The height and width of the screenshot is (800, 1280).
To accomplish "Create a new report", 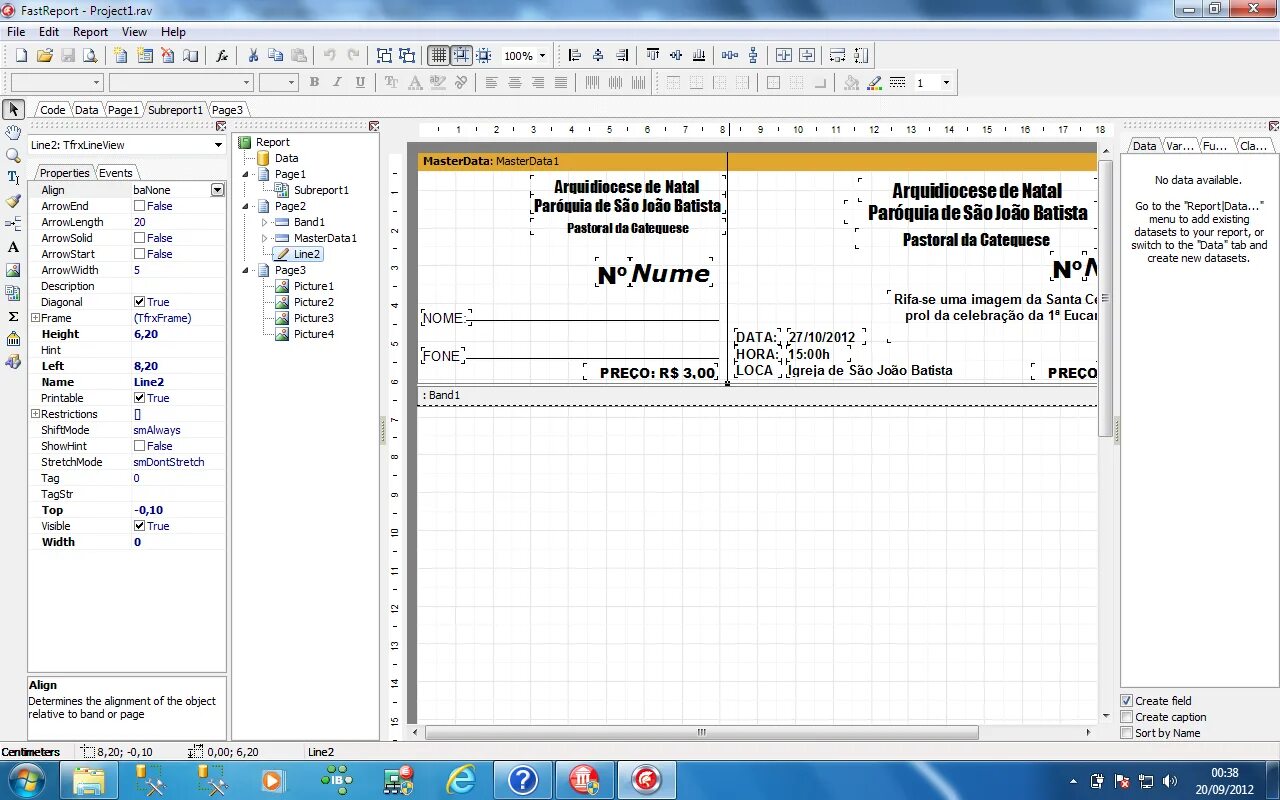I will pos(21,56).
